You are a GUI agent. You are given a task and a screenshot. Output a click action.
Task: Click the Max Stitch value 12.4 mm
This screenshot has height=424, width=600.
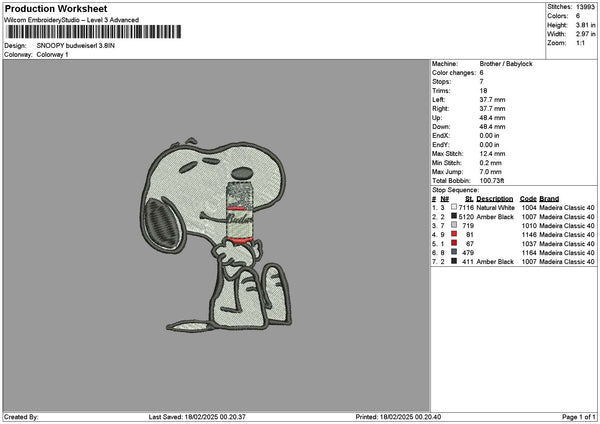(x=492, y=154)
